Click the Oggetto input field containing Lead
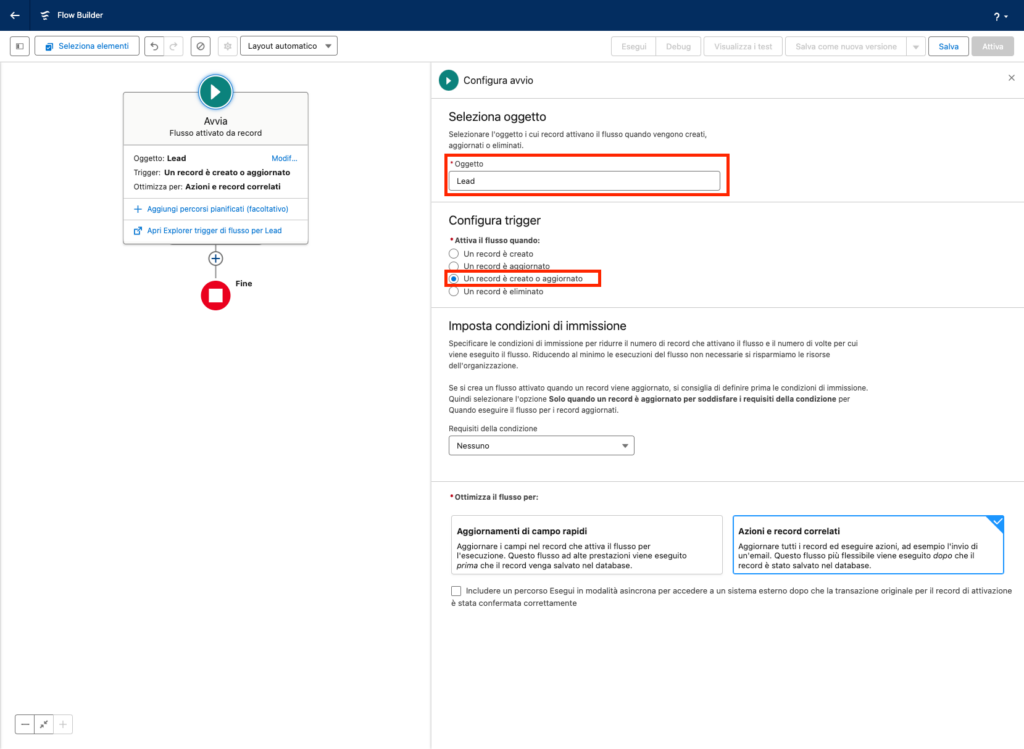 pyautogui.click(x=584, y=181)
